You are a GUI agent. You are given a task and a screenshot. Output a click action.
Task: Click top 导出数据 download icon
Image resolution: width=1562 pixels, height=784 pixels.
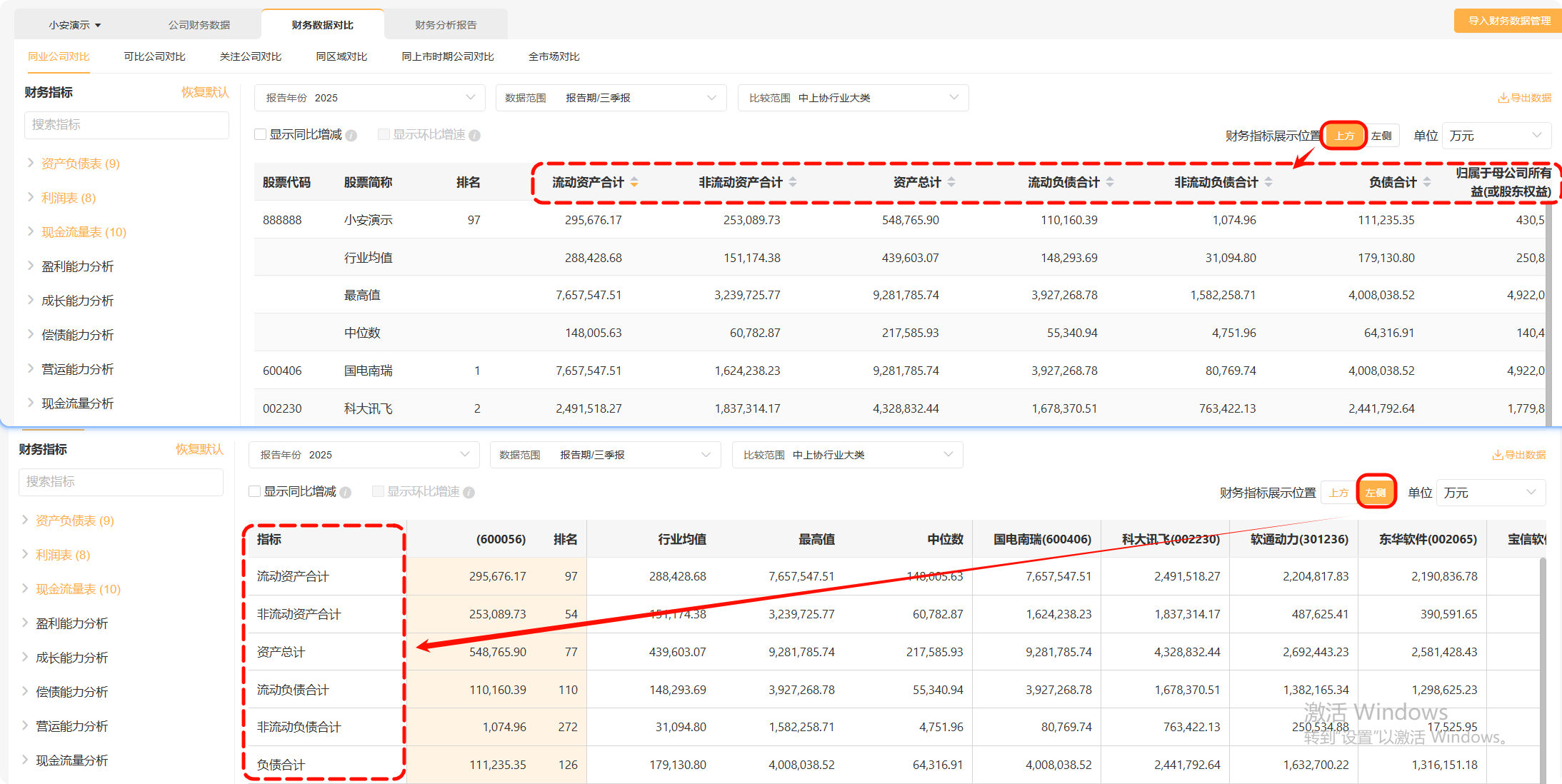pos(1503,99)
